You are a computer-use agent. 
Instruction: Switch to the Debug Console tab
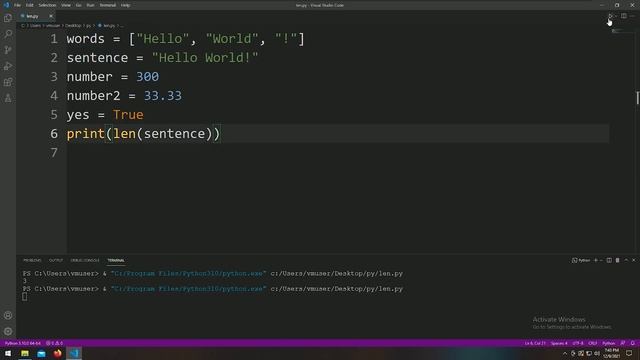coord(85,260)
